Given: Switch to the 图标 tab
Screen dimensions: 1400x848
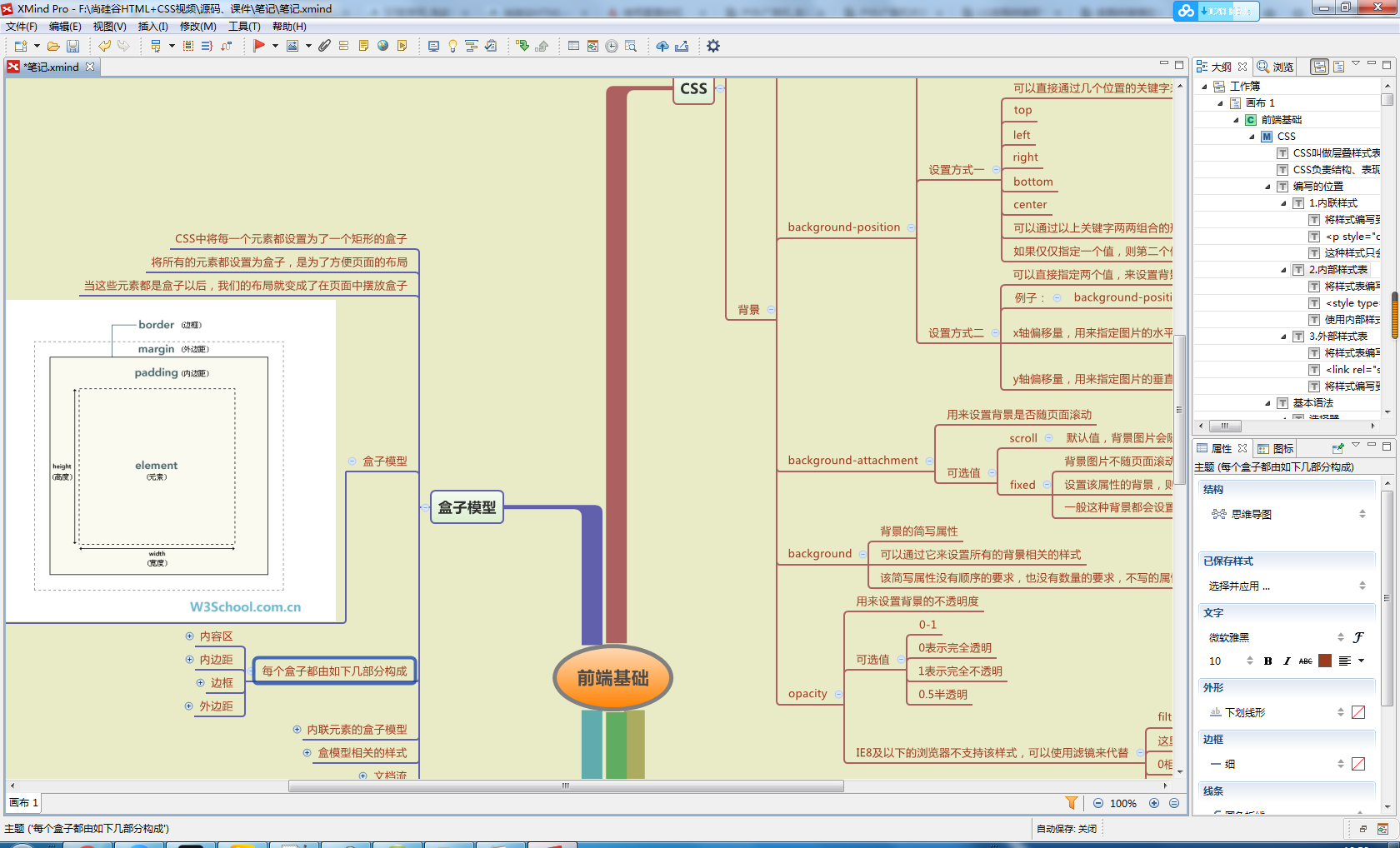Looking at the screenshot, I should 1277,449.
